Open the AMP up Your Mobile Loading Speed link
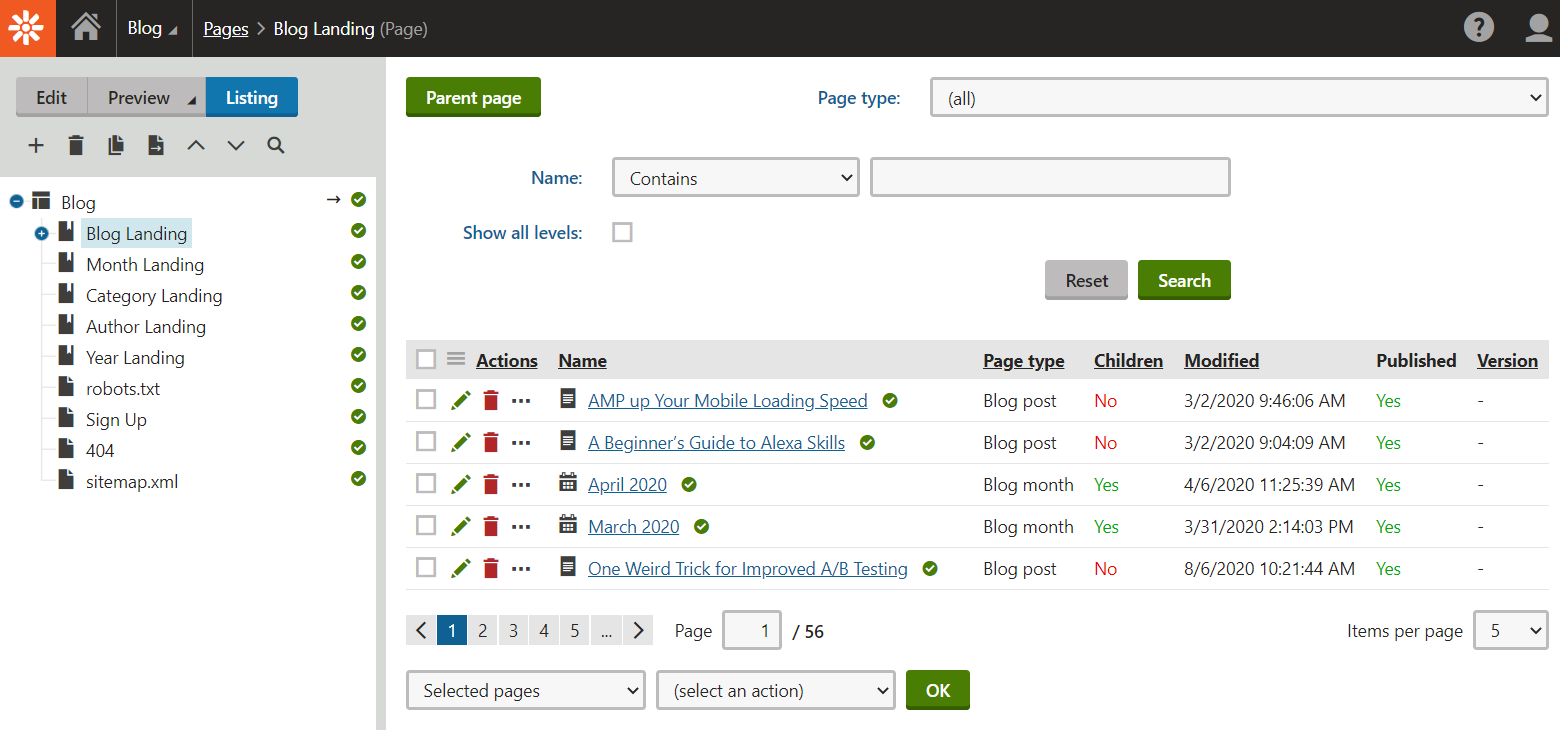This screenshot has width=1560, height=730. [728, 400]
